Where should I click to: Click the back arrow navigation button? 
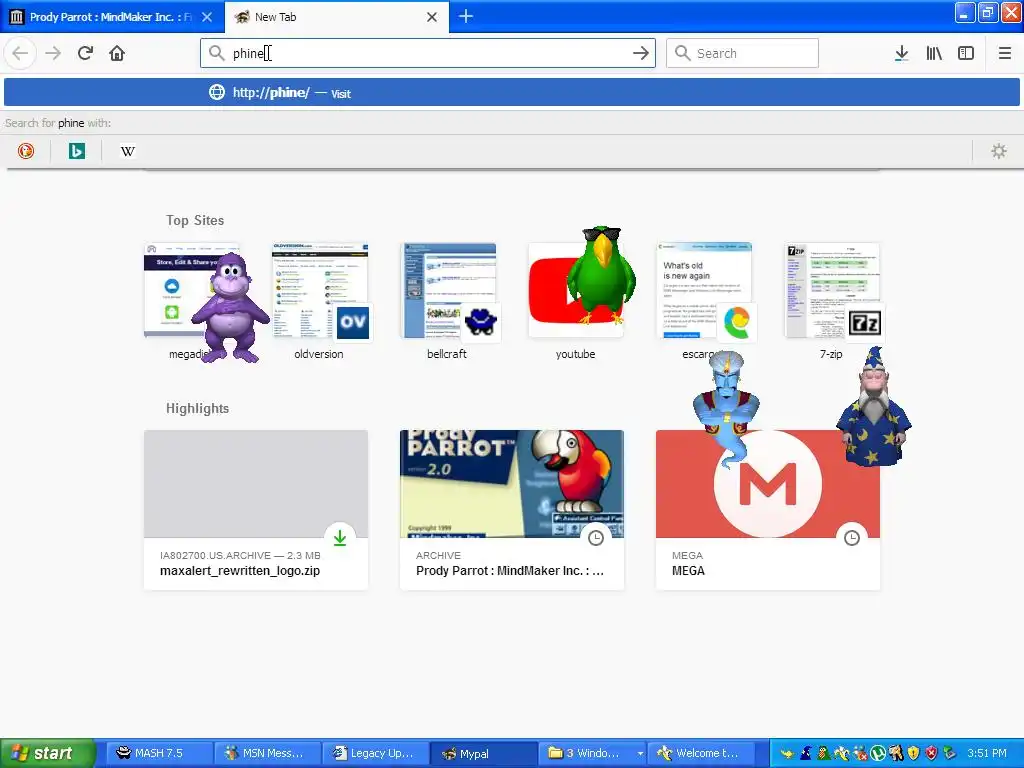point(20,53)
